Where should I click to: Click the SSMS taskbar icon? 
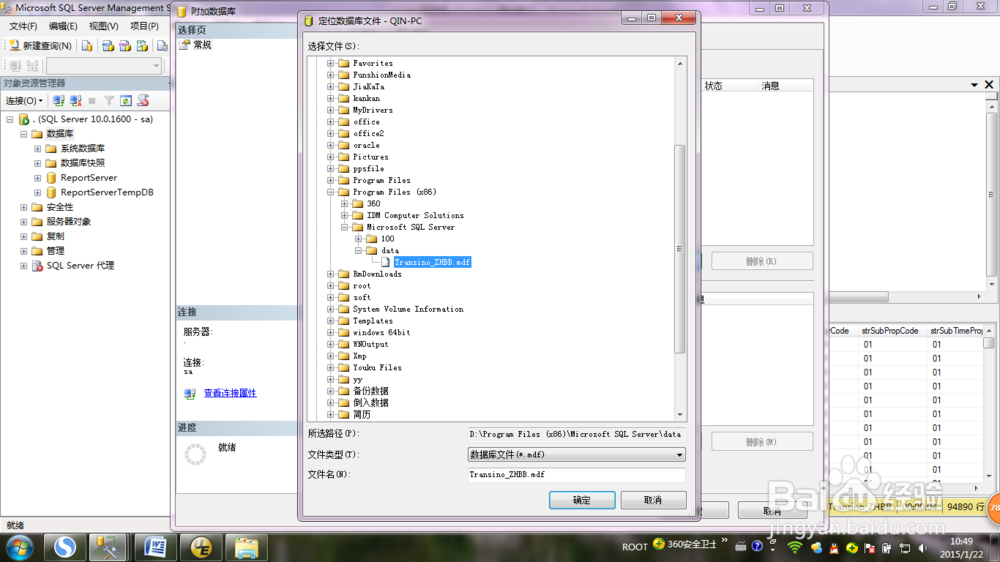(x=107, y=547)
